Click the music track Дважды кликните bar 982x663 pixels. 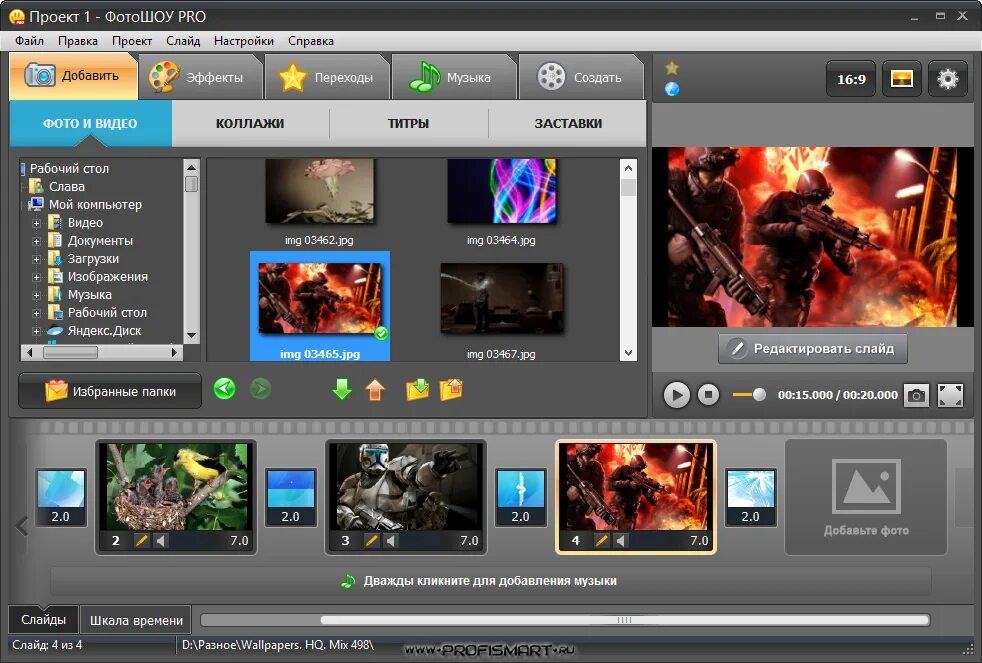[490, 581]
